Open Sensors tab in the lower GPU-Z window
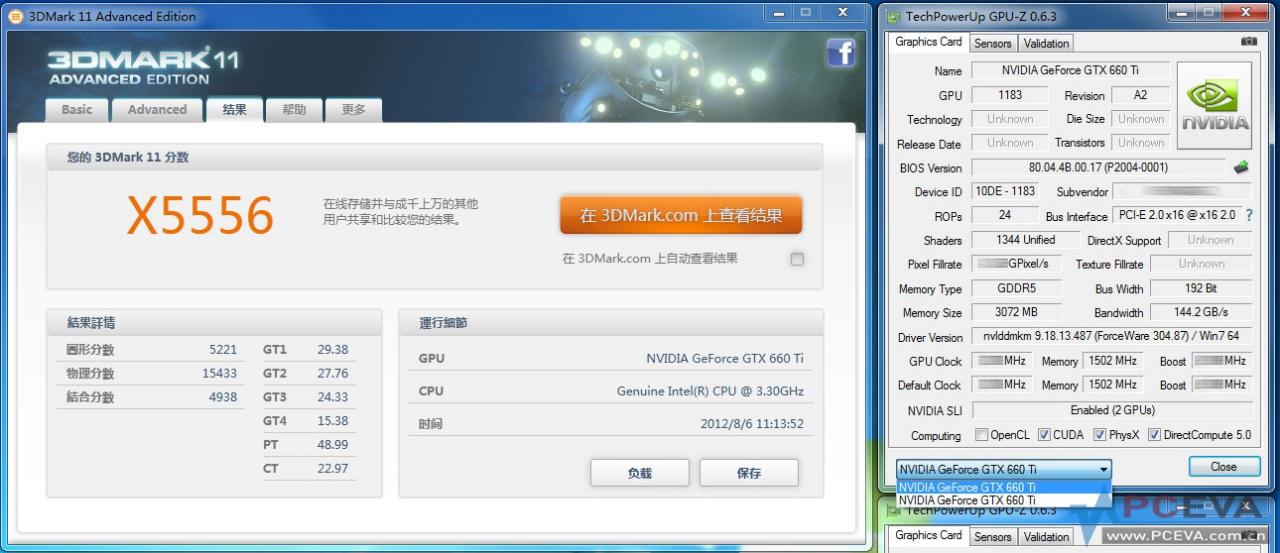This screenshot has width=1280, height=553. (993, 537)
